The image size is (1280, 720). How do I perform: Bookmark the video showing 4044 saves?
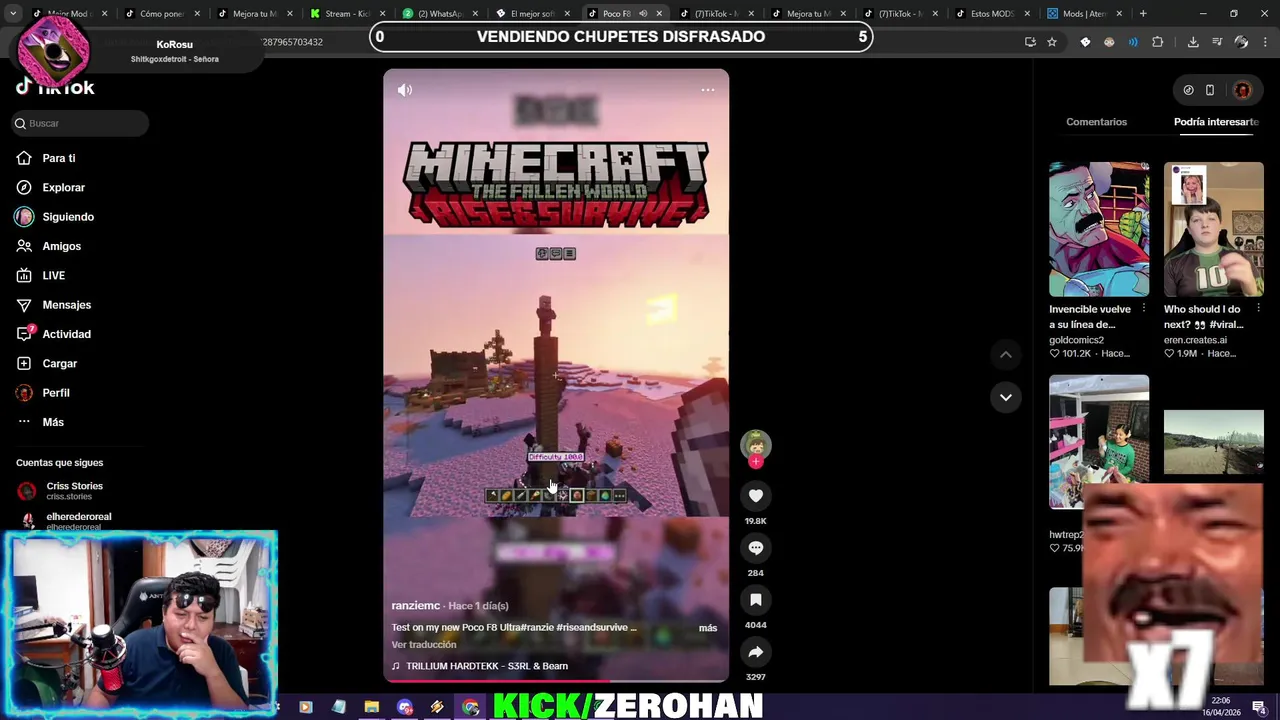coord(756,600)
